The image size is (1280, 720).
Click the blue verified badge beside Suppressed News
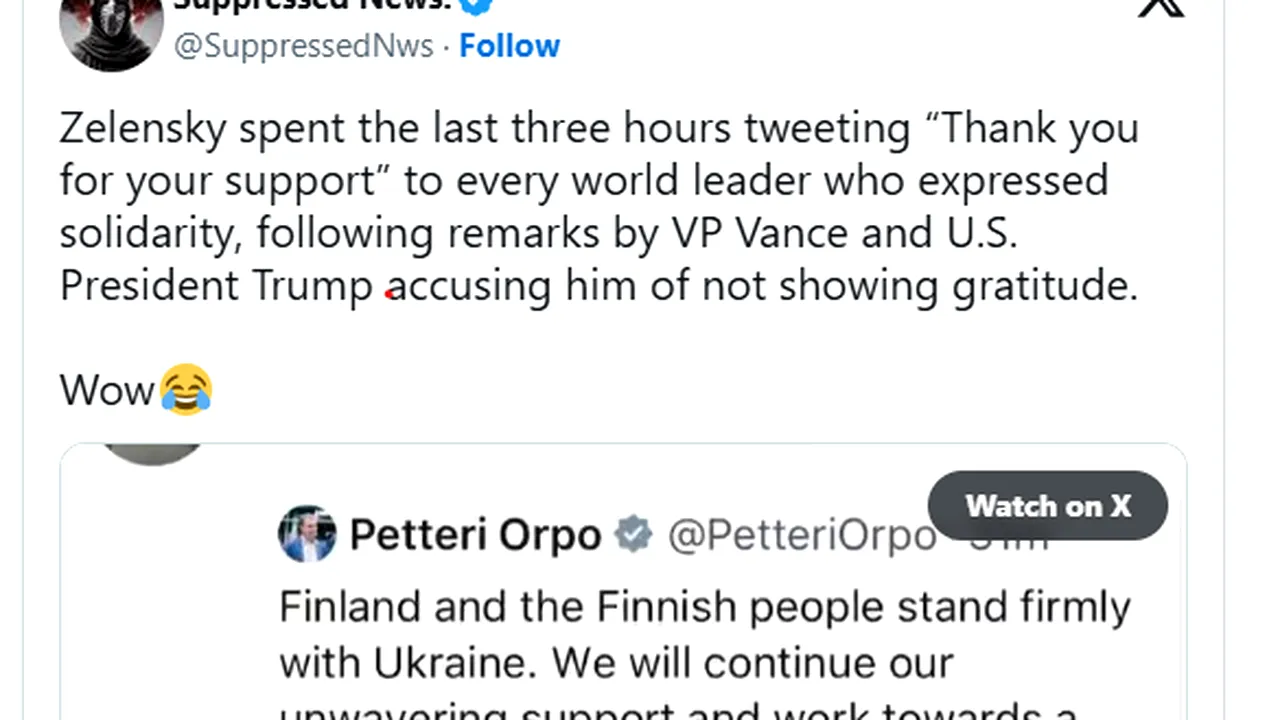coord(475,5)
